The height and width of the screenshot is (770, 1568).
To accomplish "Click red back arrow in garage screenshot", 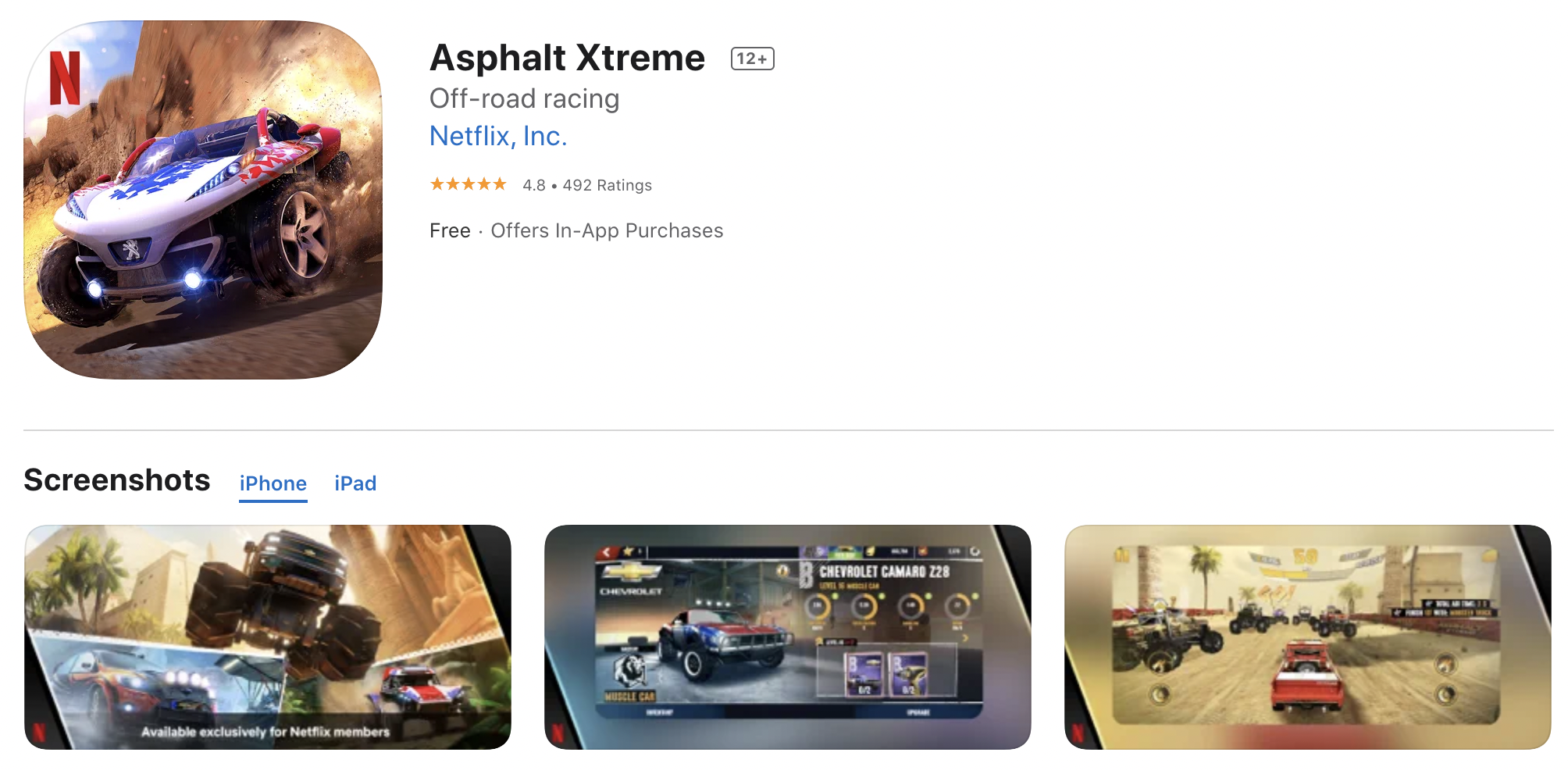I will [x=608, y=552].
